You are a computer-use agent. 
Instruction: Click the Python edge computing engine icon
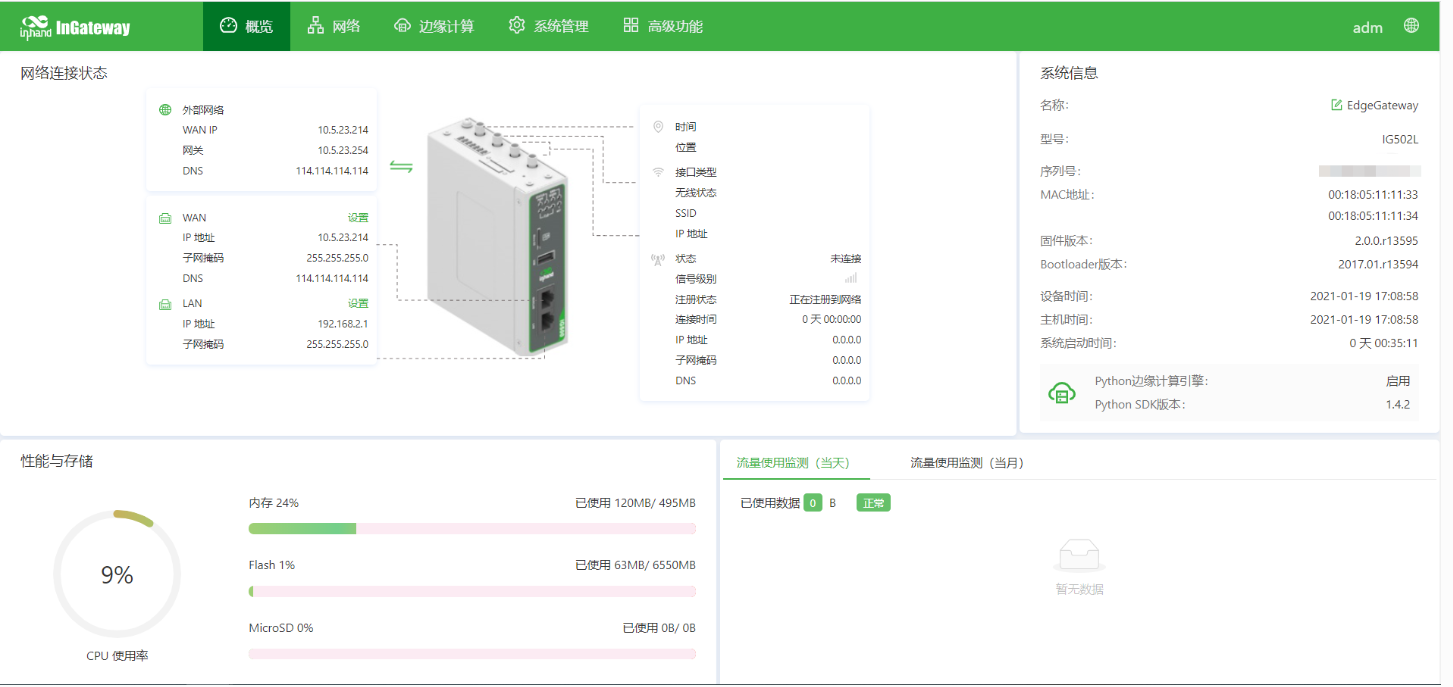pyautogui.click(x=1061, y=393)
